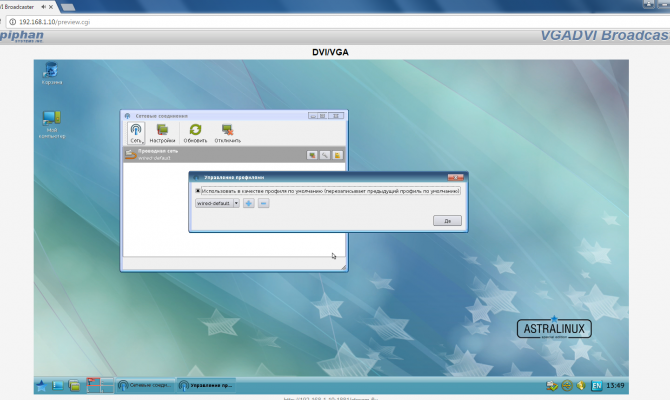
Task: Close the profile management dialog
Action: [455, 177]
